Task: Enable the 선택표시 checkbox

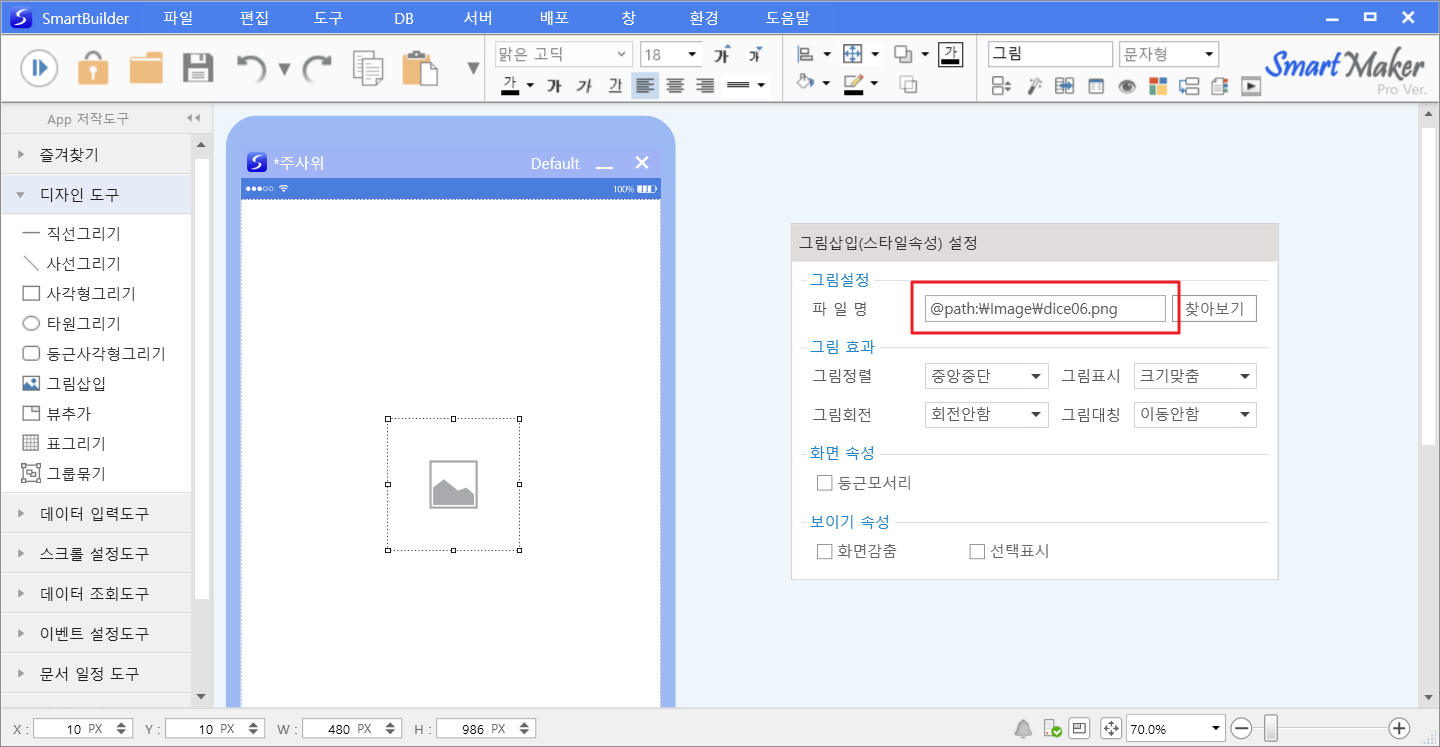Action: [977, 551]
